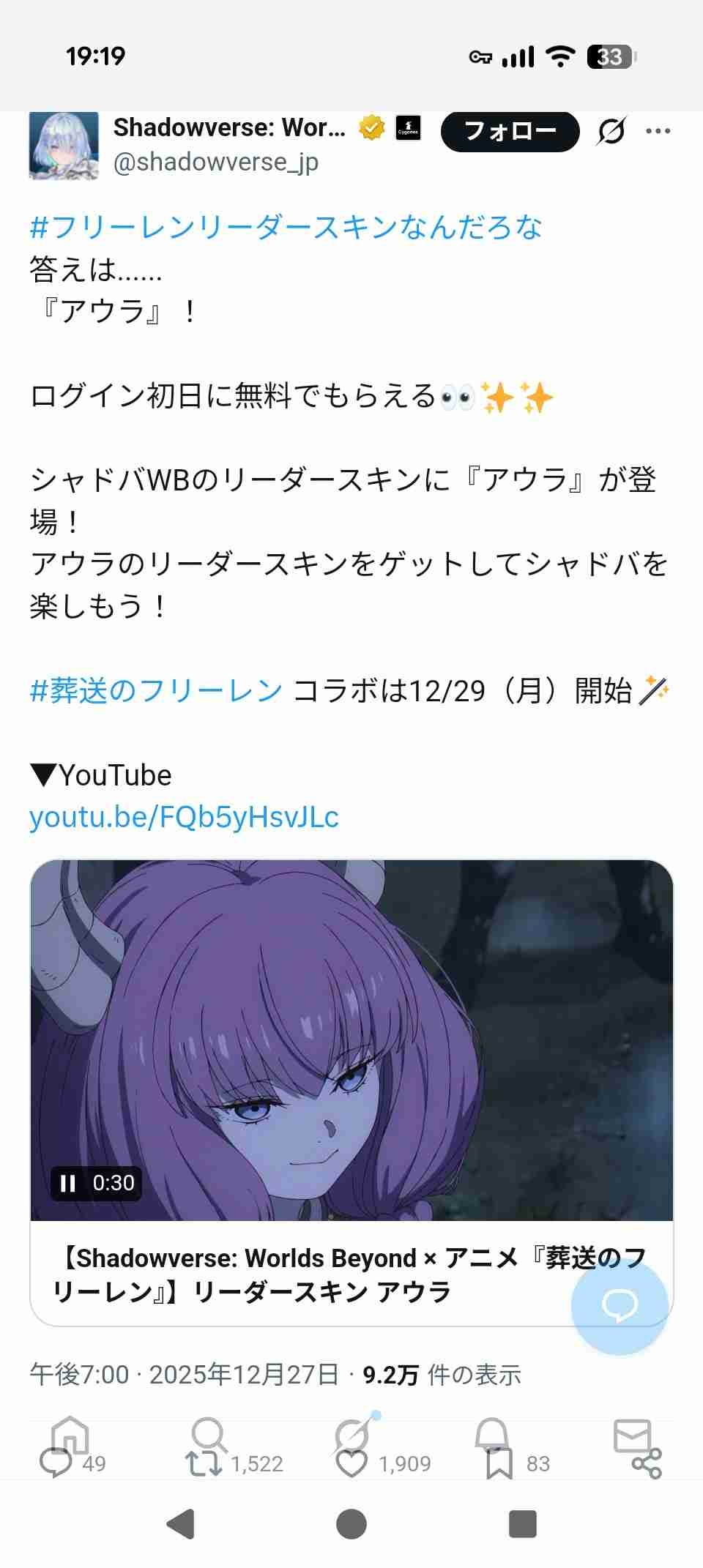
Task: Tap the Android back navigation button
Action: pyautogui.click(x=181, y=1525)
